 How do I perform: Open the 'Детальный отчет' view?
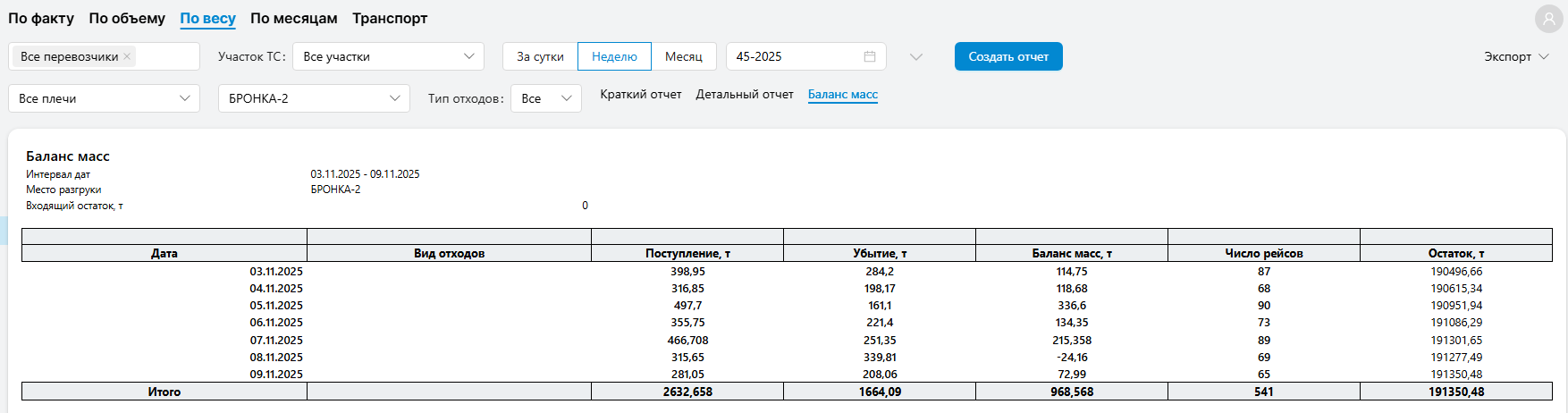tap(744, 94)
